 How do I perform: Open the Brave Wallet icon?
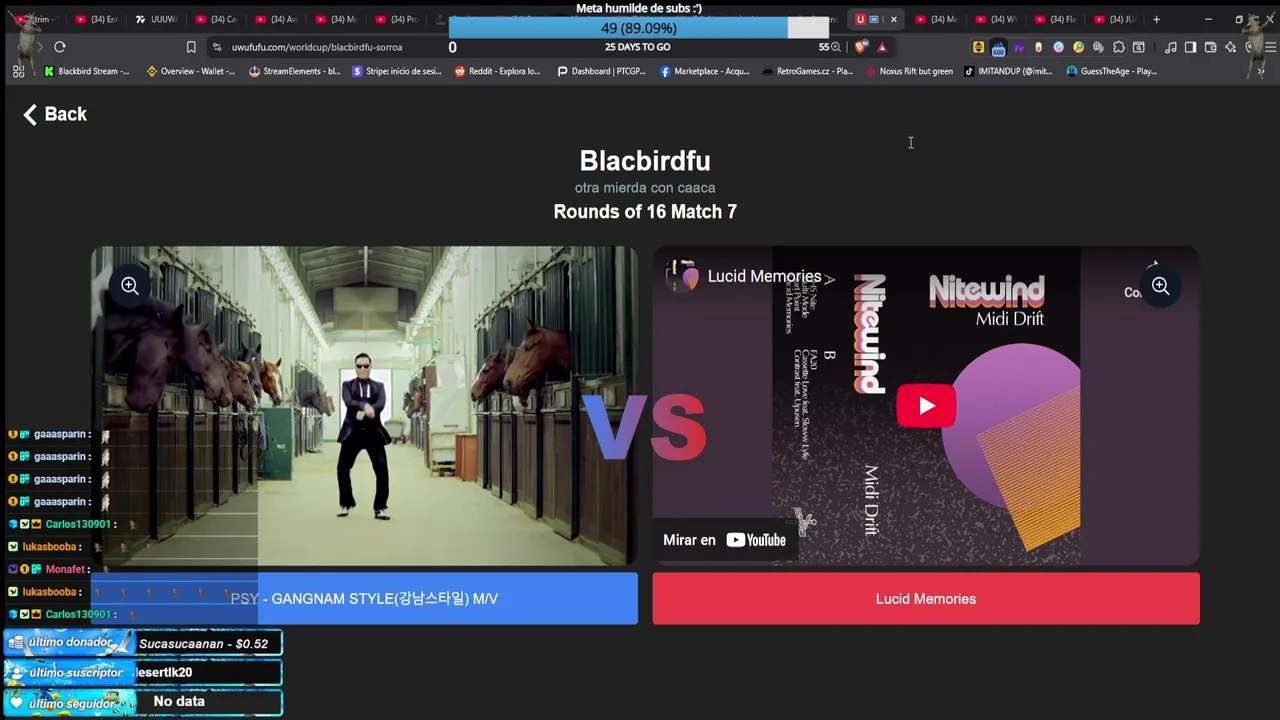pos(1210,47)
